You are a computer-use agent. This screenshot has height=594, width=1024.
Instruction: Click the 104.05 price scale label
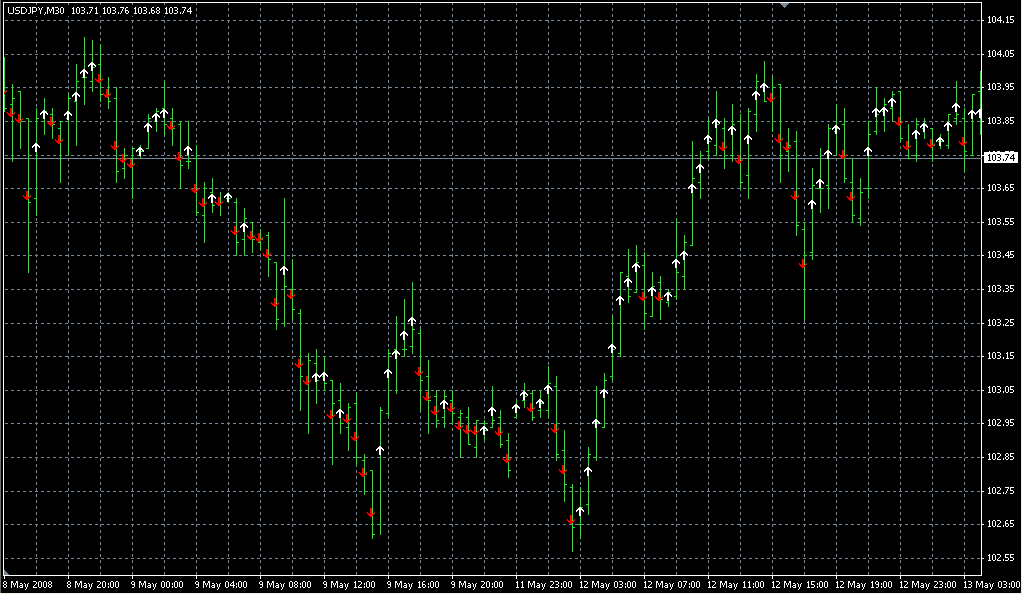coord(1000,54)
